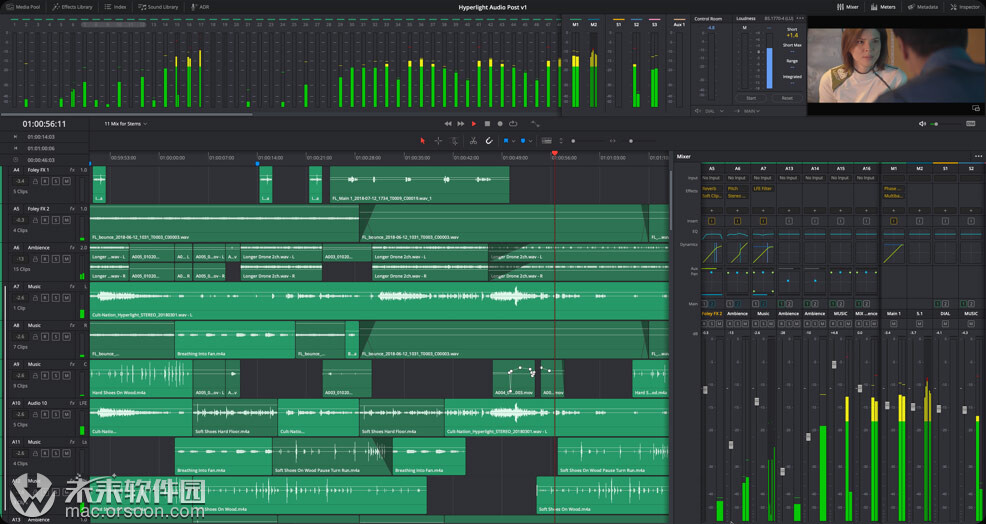
Task: Toggle the link/snapping tool icon
Action: pyautogui.click(x=489, y=141)
